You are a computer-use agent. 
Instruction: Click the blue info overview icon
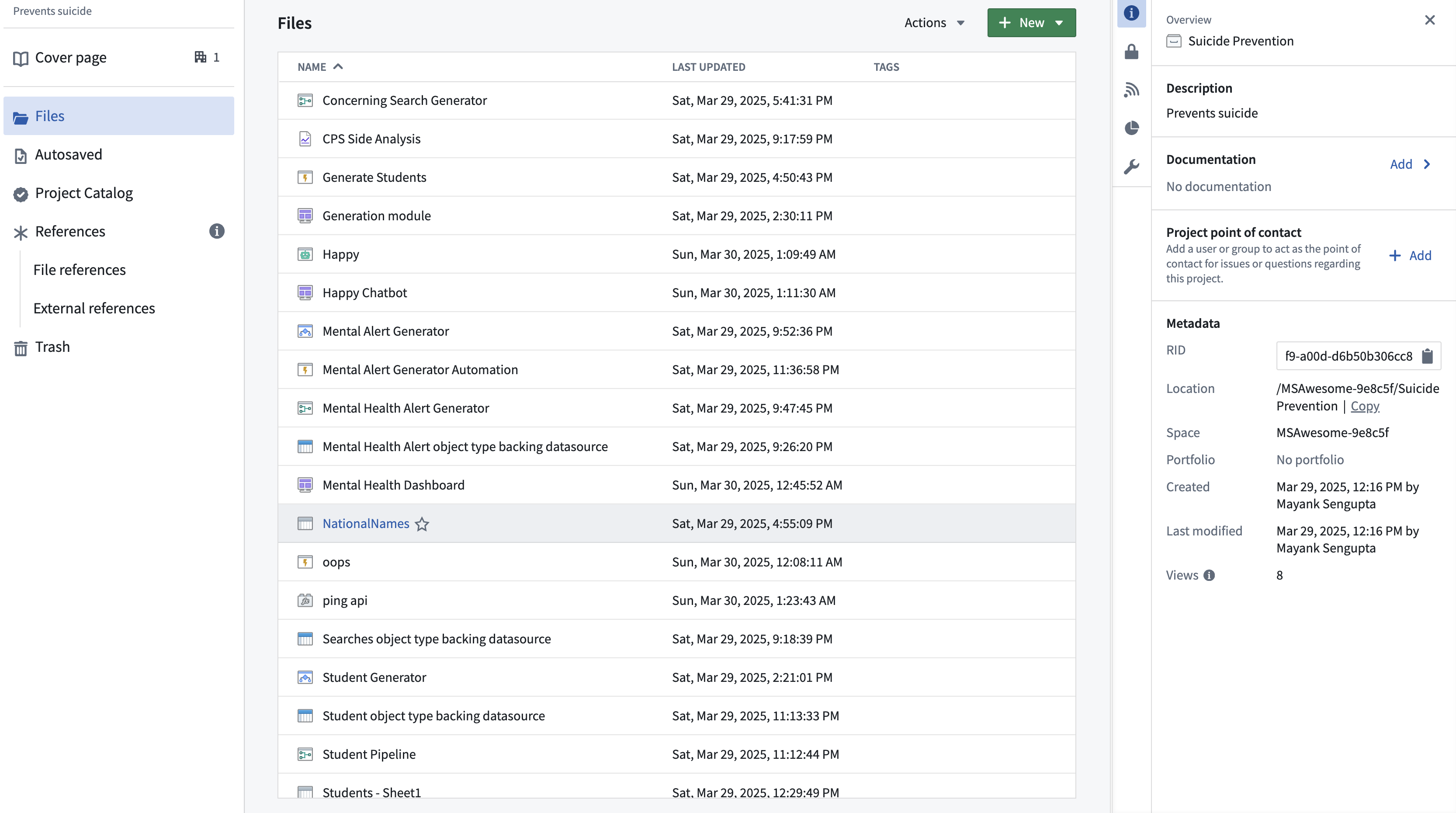(x=1131, y=13)
